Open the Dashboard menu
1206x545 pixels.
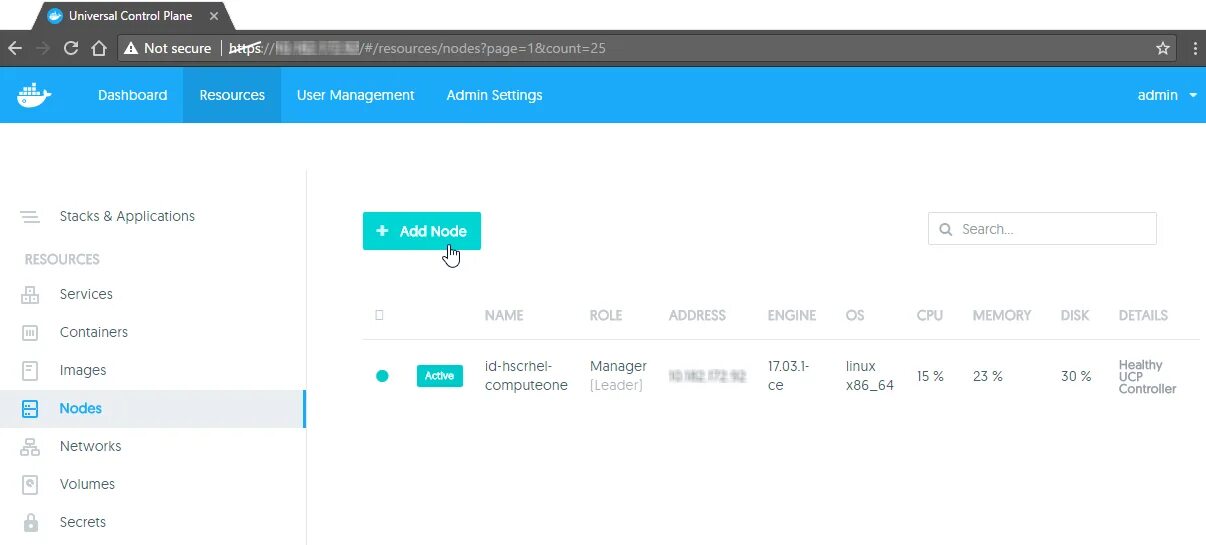point(133,95)
